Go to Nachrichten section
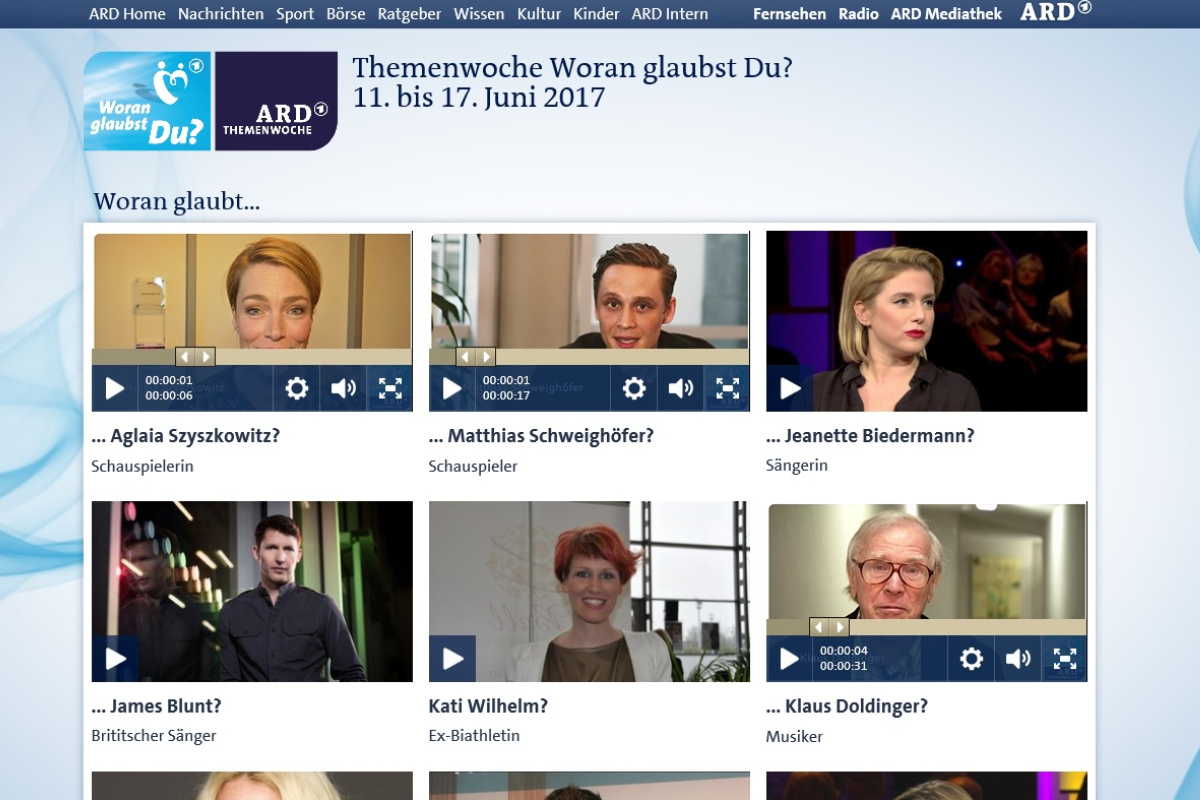 [221, 14]
